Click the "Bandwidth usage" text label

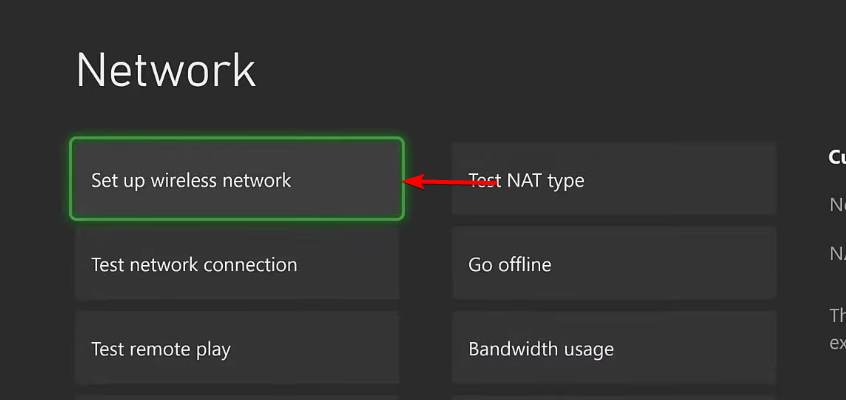541,349
